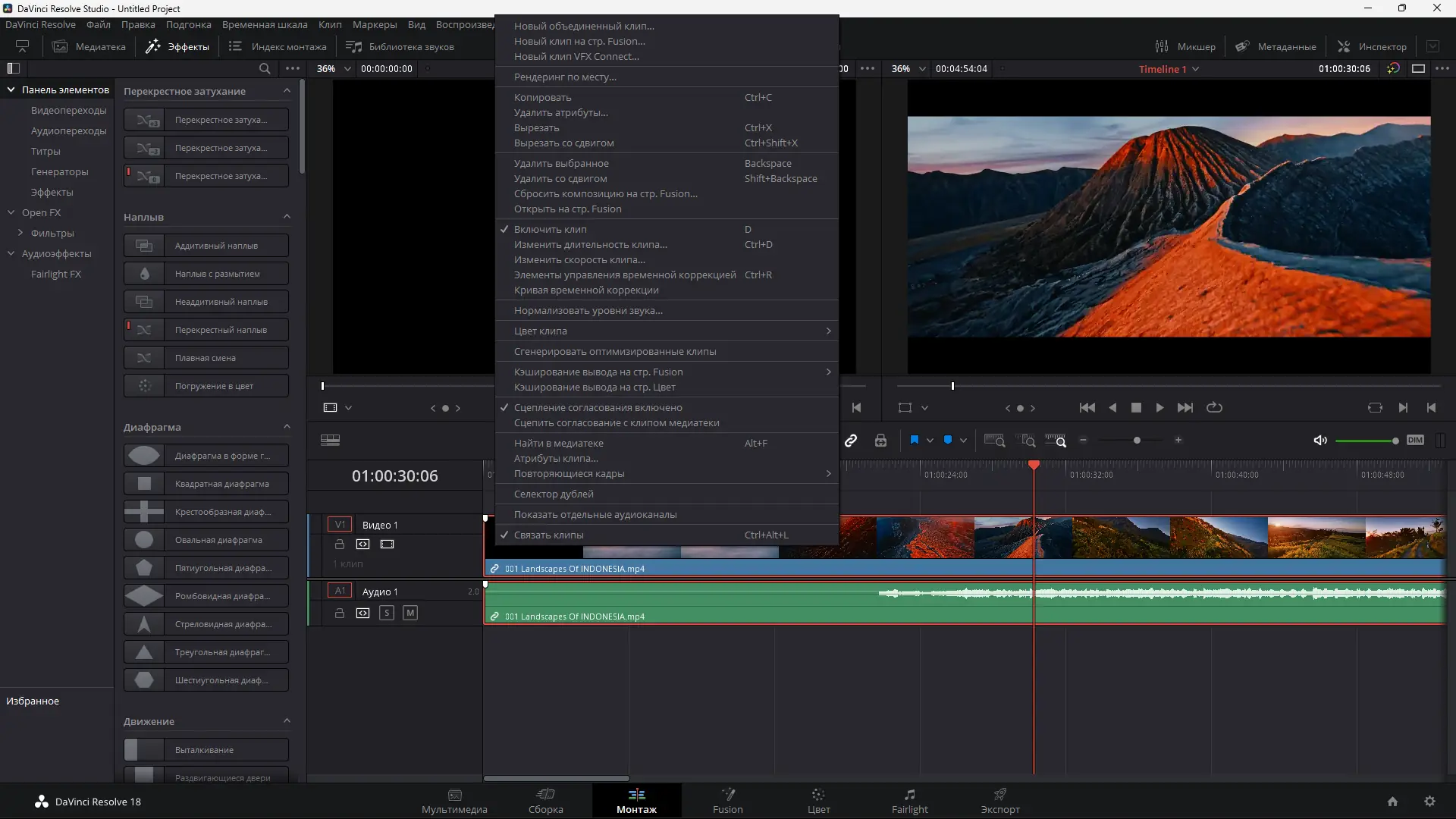This screenshot has width=1456, height=819.
Task: Open the Микшер panel icon
Action: click(1161, 46)
